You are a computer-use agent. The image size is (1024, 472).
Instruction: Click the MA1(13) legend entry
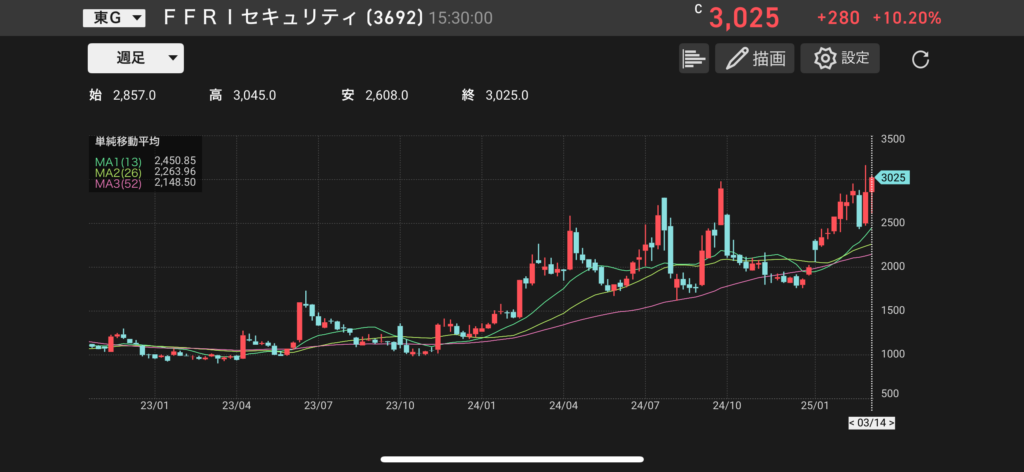point(146,161)
